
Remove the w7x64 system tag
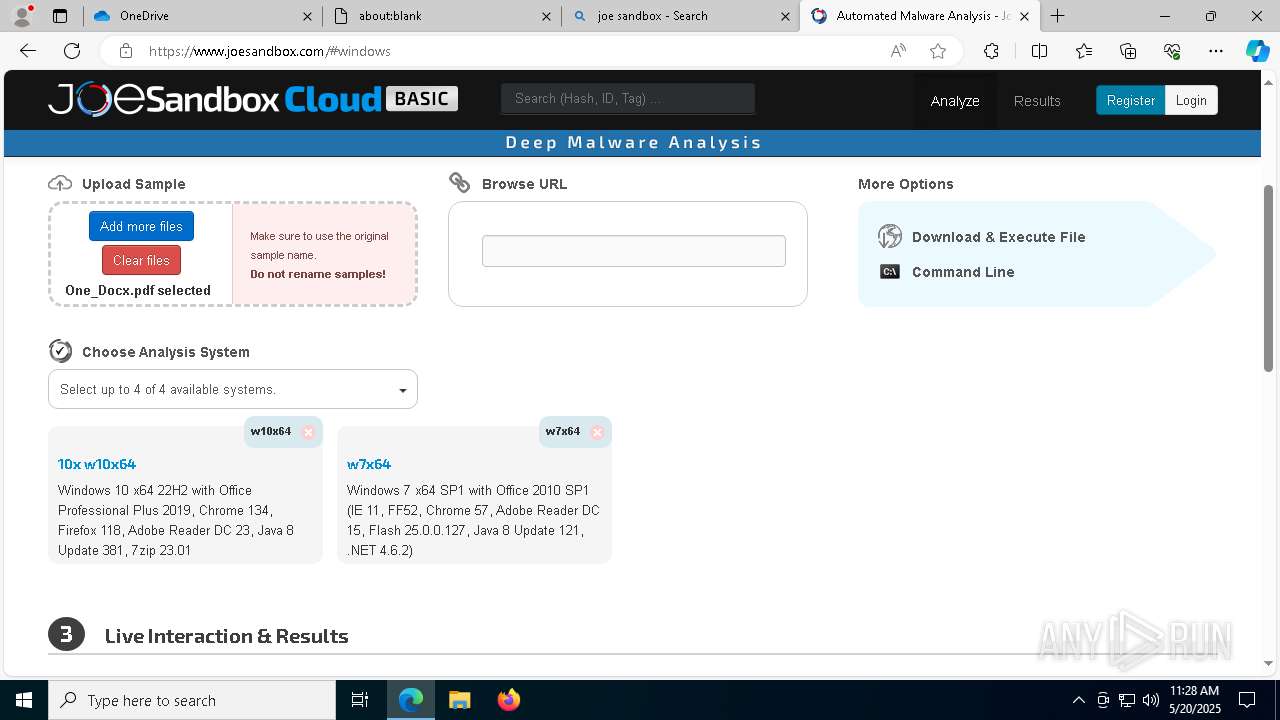(597, 432)
